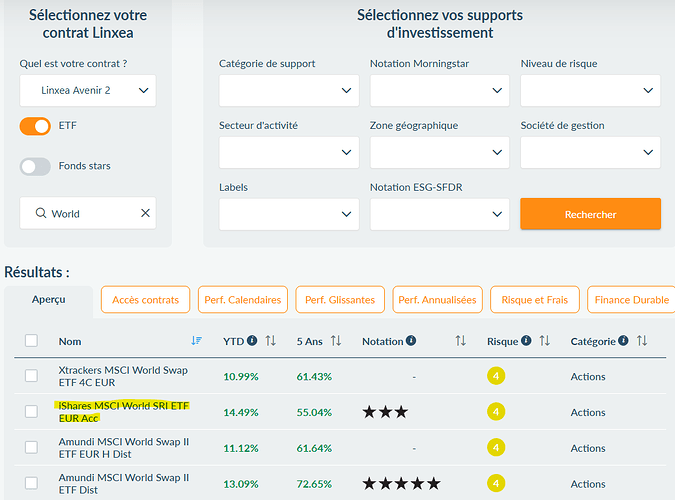Check the Amundi MSCI World Swap II ETF Dist checkbox
The height and width of the screenshot is (500, 675).
pyautogui.click(x=31, y=483)
